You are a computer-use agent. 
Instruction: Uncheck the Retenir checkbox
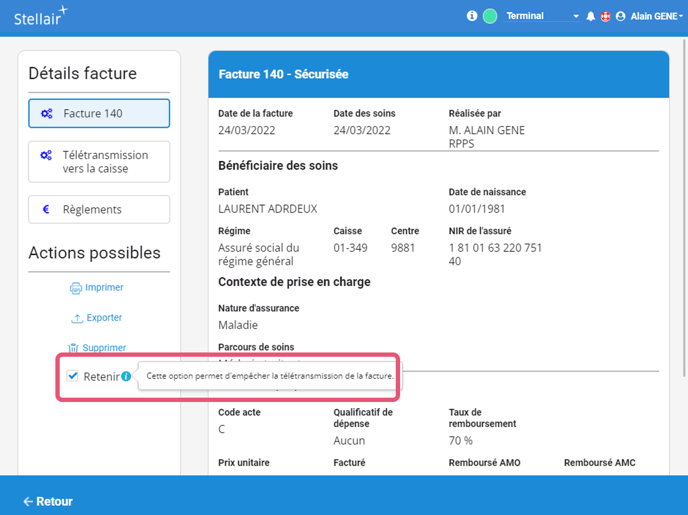coord(72,376)
